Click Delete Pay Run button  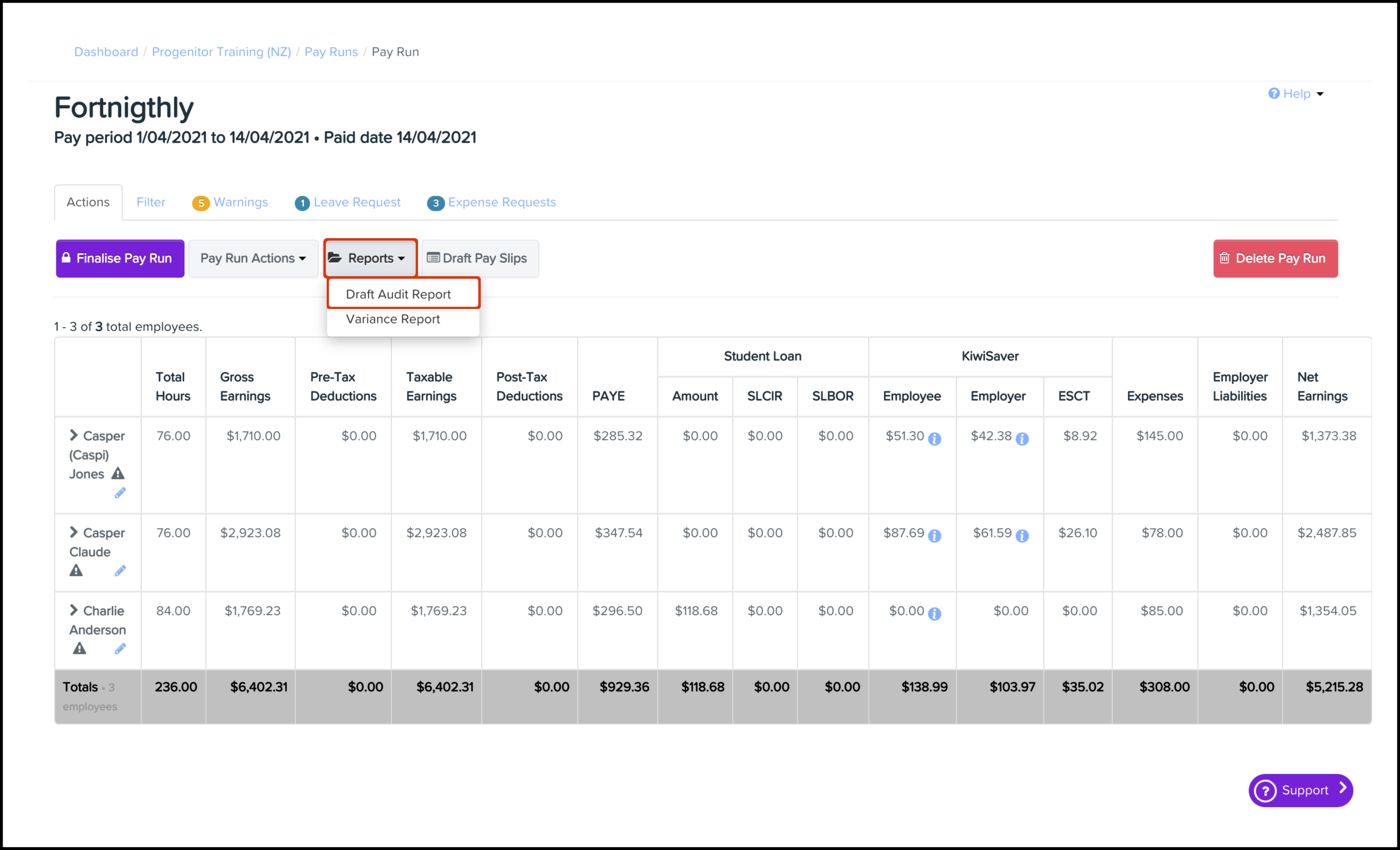(1275, 259)
